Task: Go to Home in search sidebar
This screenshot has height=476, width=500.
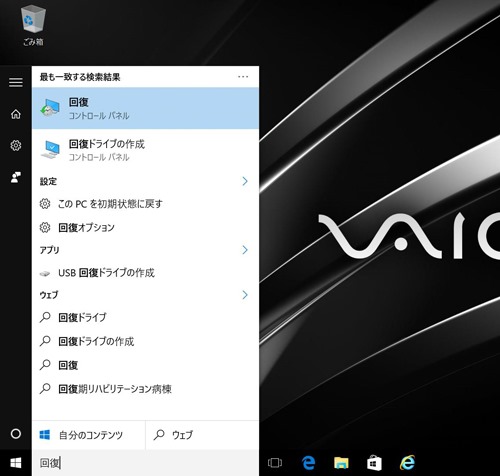Action: pos(16,114)
